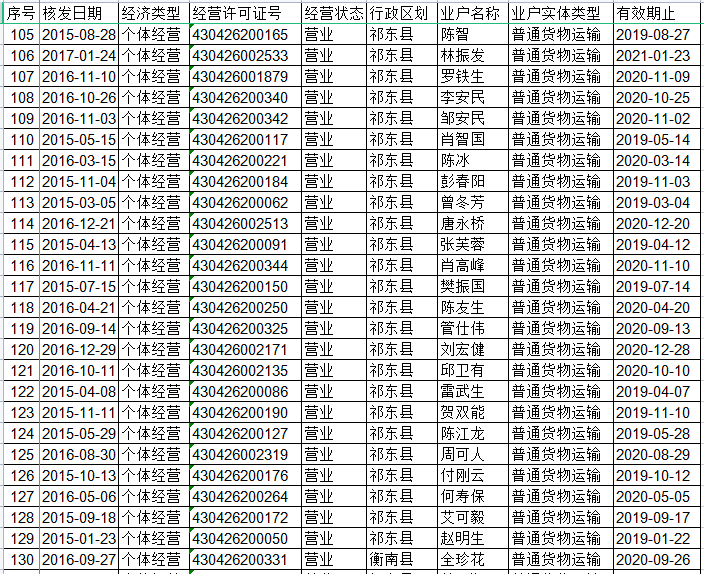The height and width of the screenshot is (574, 704).
Task: Select the issue date 2015-11-11
Action: click(x=79, y=412)
